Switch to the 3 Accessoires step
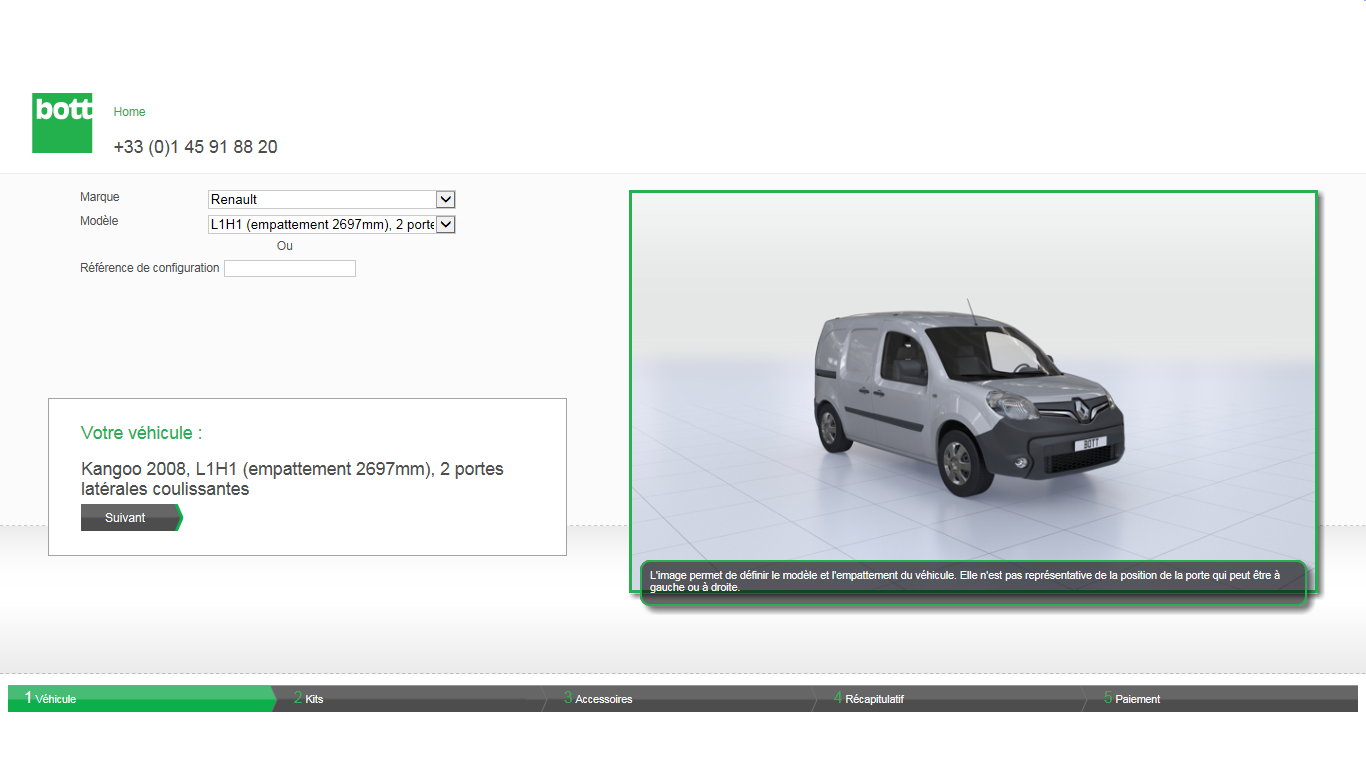Image resolution: width=1366 pixels, height=768 pixels. 682,698
